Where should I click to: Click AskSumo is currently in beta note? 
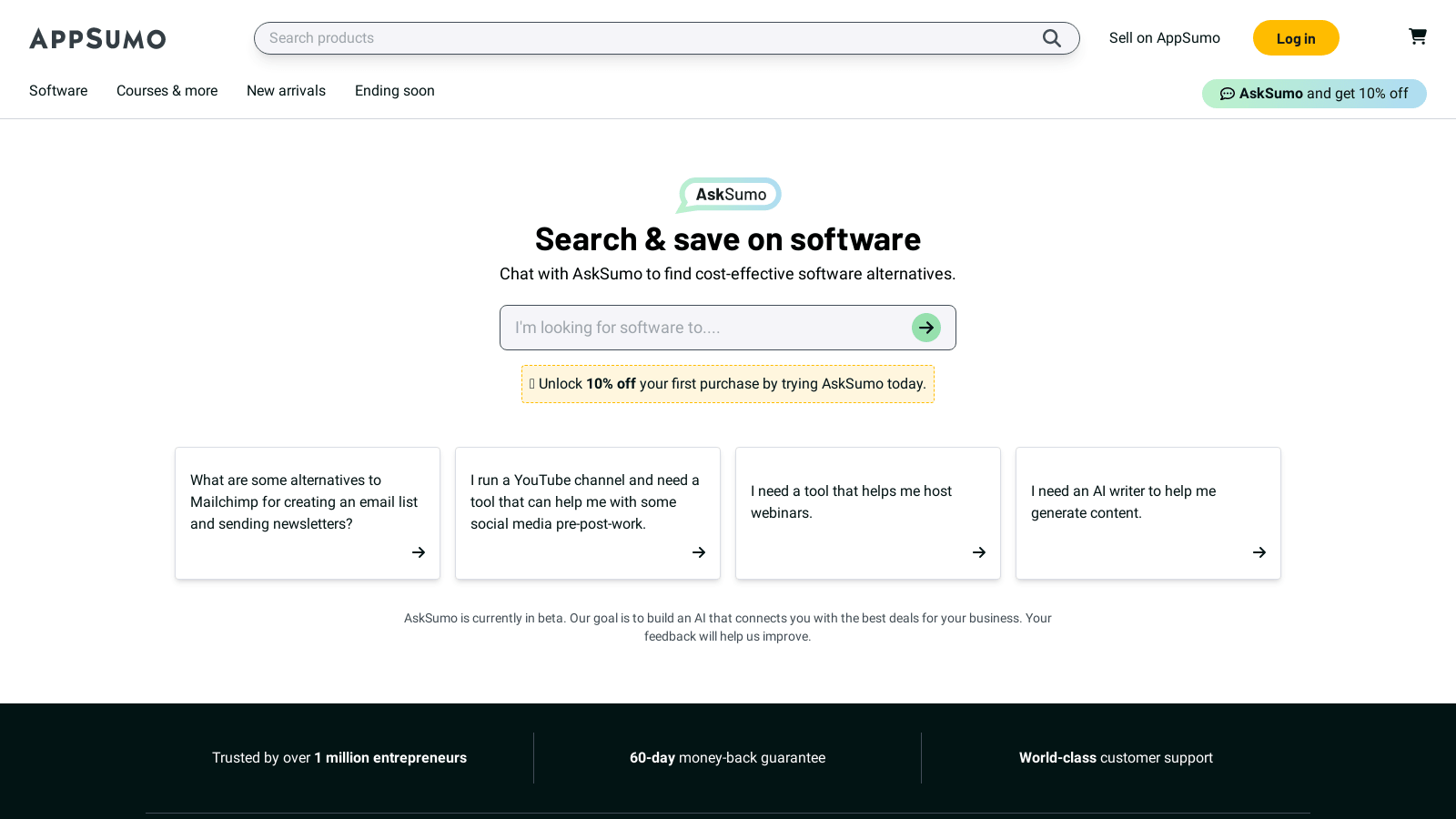pyautogui.click(x=728, y=627)
